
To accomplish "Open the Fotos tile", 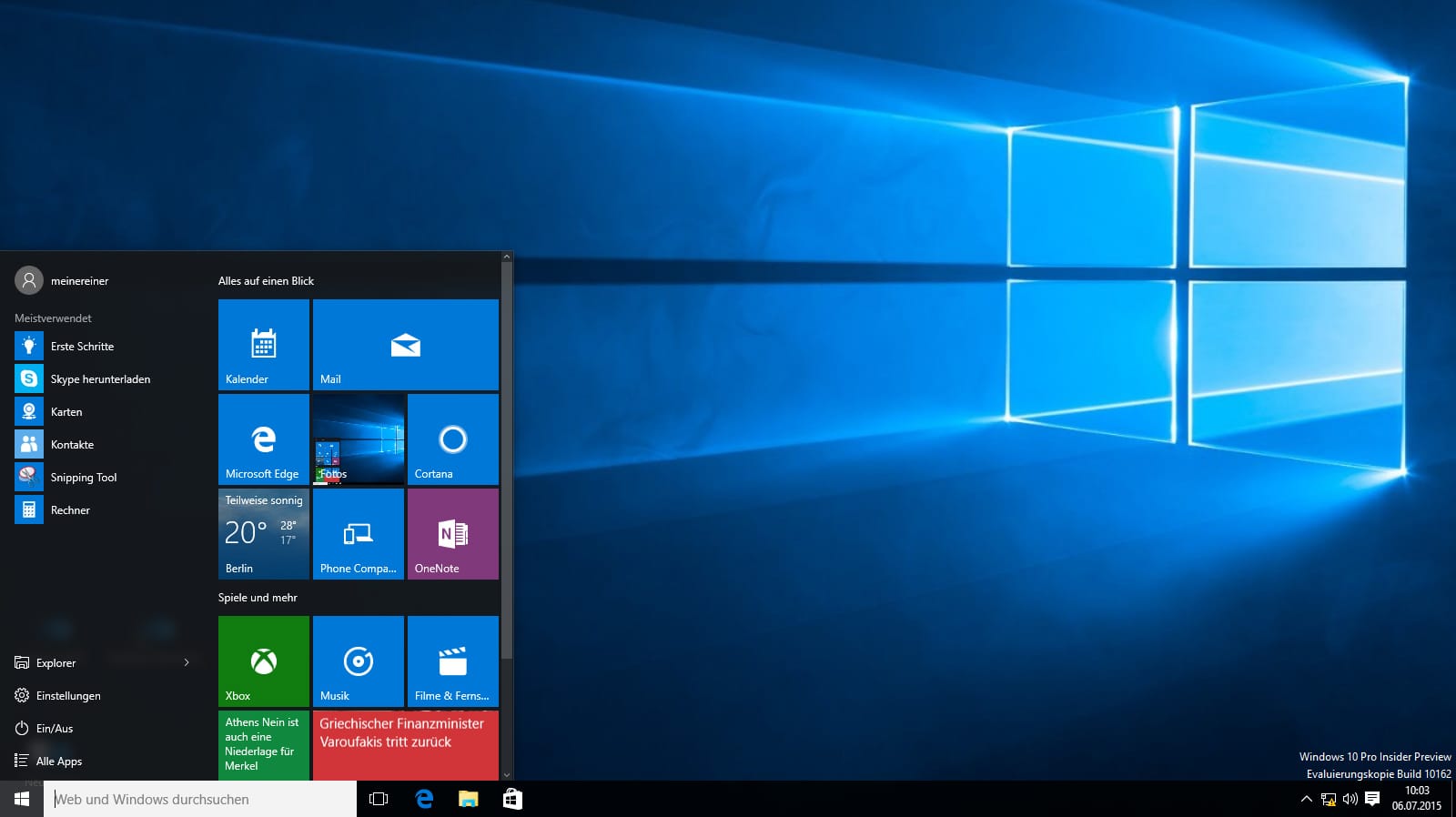I will 359,439.
